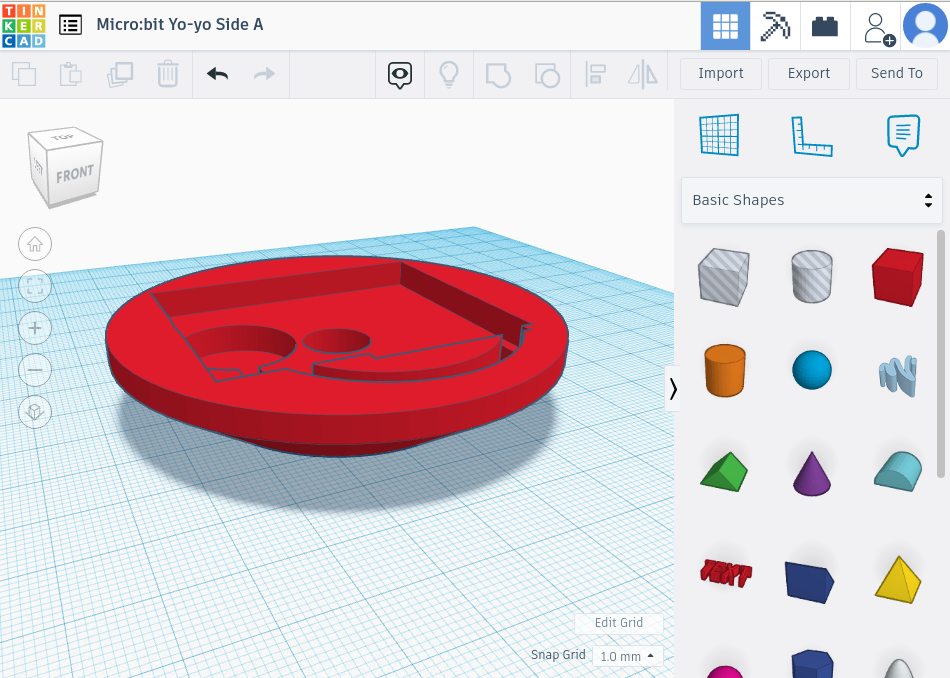Image resolution: width=950 pixels, height=678 pixels.
Task: Select the Mirror tool
Action: [x=642, y=74]
